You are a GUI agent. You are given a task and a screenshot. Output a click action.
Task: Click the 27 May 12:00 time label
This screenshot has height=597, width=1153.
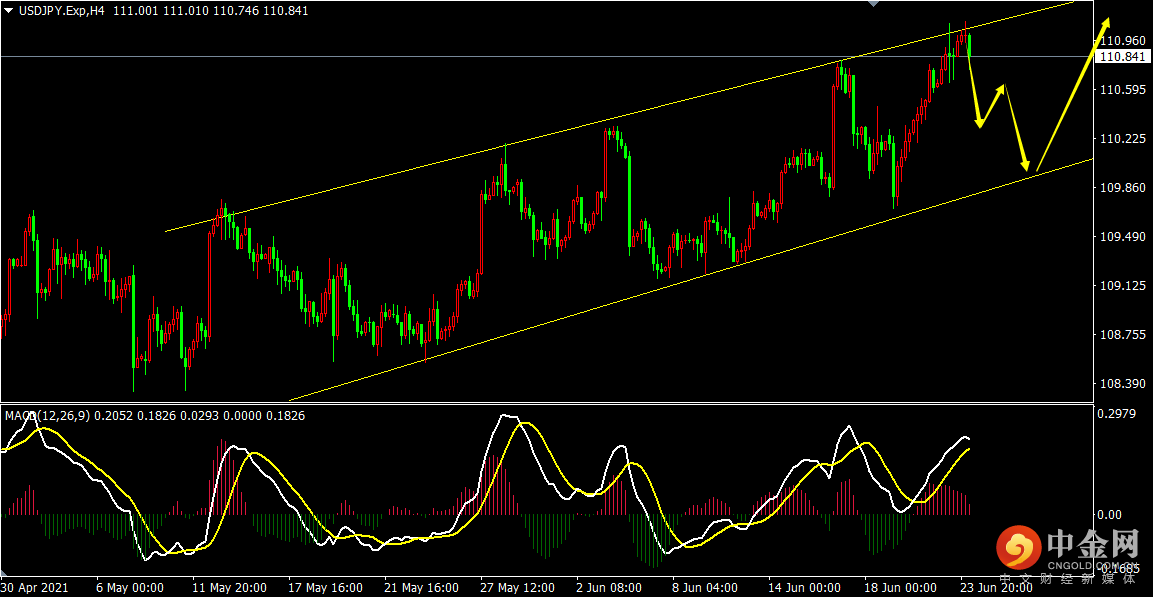pos(518,589)
